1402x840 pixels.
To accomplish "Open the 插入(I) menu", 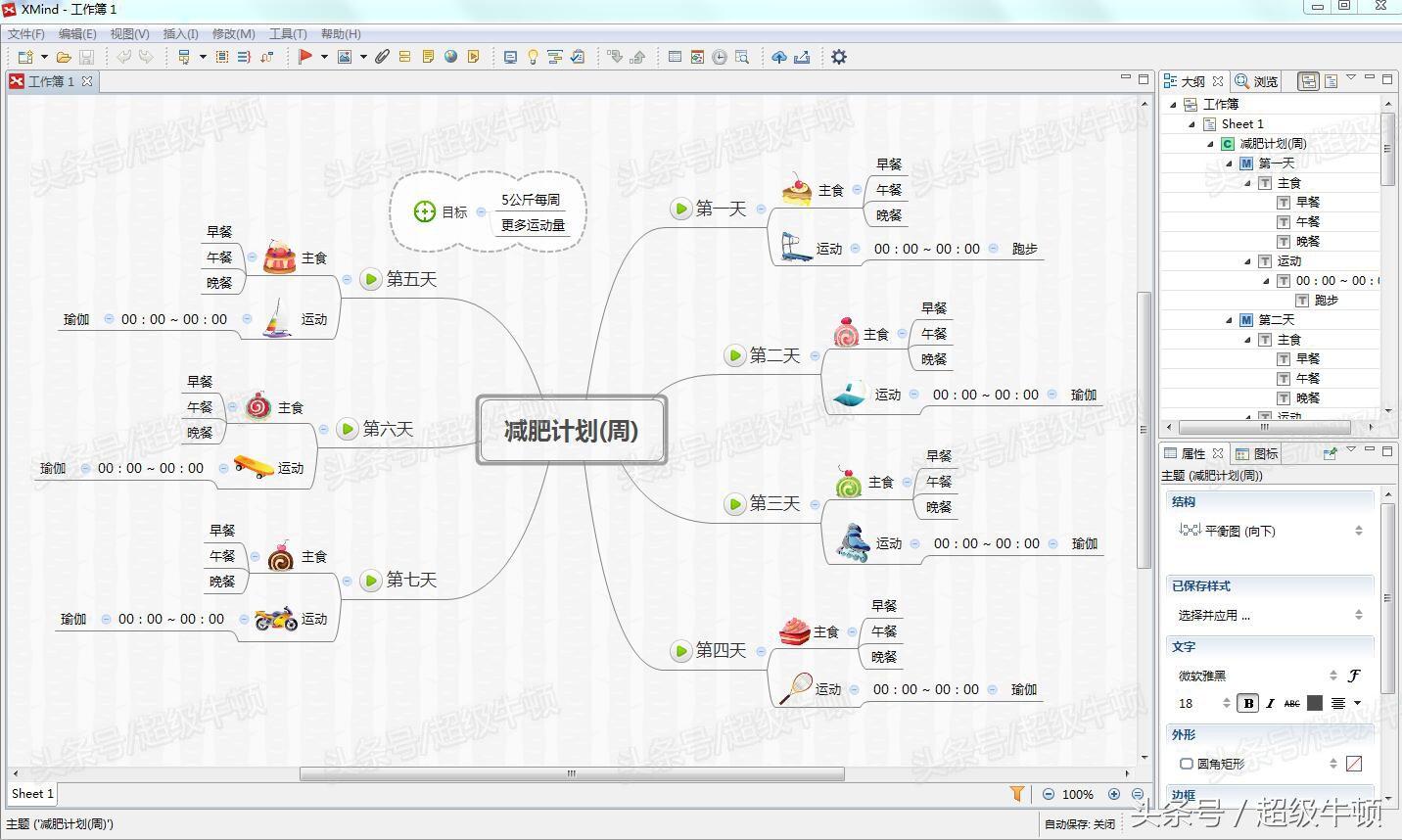I will 180,33.
